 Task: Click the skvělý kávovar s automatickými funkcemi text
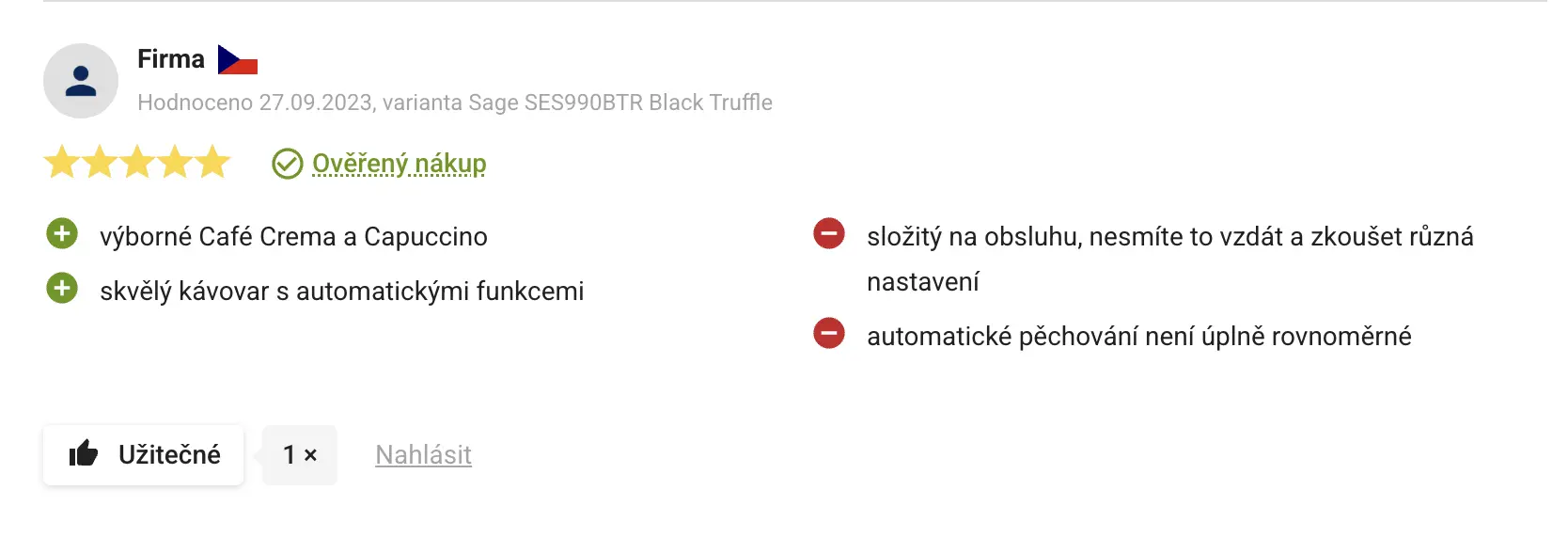point(341,291)
